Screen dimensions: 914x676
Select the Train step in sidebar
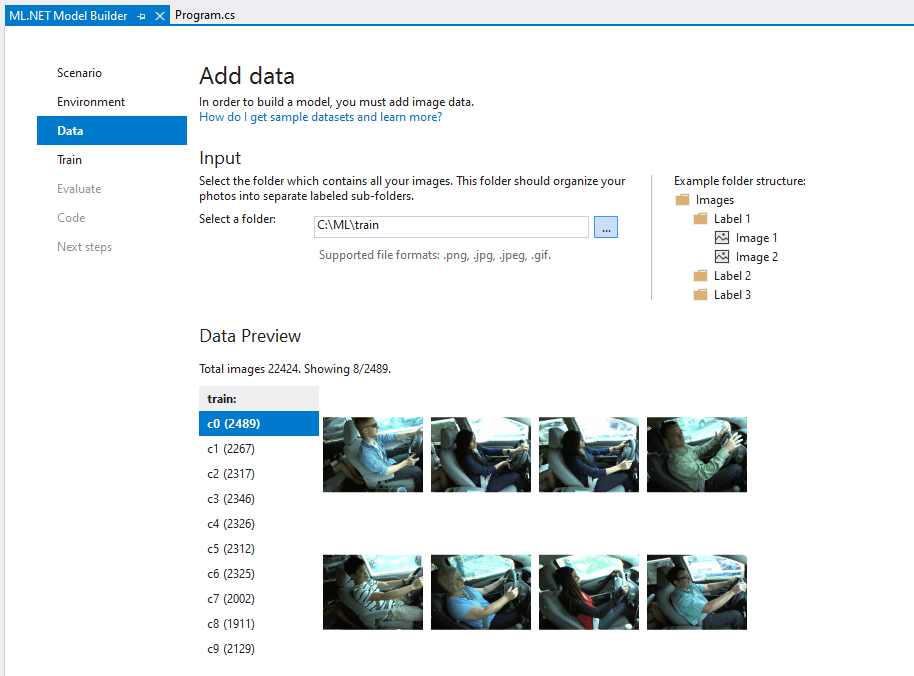pyautogui.click(x=69, y=160)
